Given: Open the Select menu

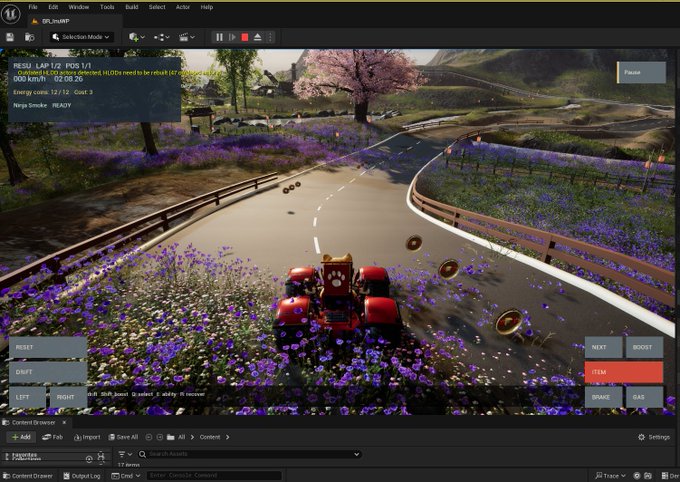Looking at the screenshot, I should tap(157, 7).
